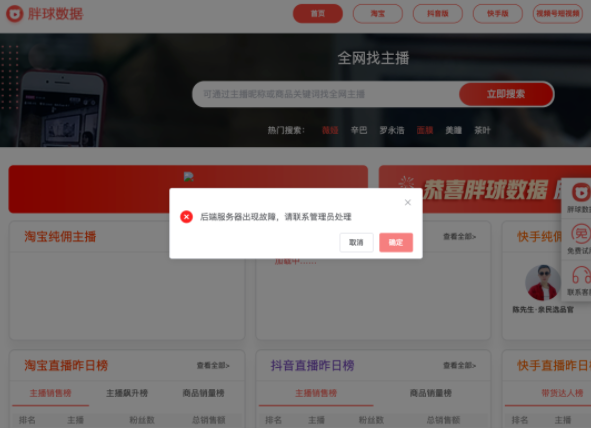Expand 查看全部 for 淘宝直播昨日榜

coord(213,365)
